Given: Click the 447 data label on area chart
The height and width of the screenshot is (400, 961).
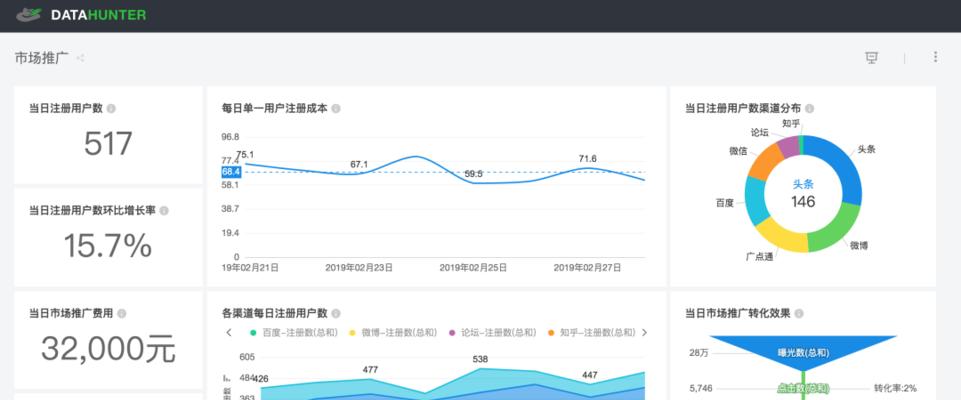Looking at the screenshot, I should pos(590,375).
